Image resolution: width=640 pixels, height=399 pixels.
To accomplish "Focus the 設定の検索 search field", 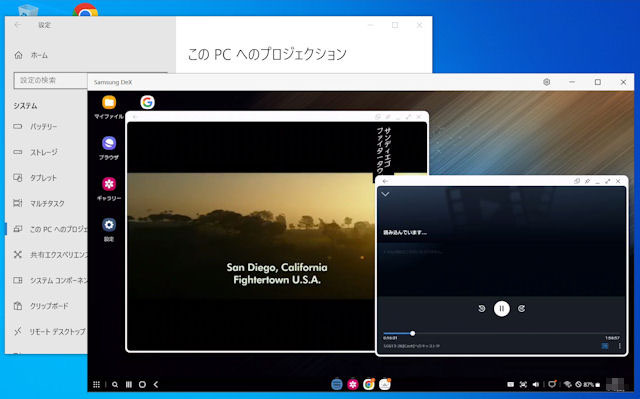I will [x=51, y=80].
